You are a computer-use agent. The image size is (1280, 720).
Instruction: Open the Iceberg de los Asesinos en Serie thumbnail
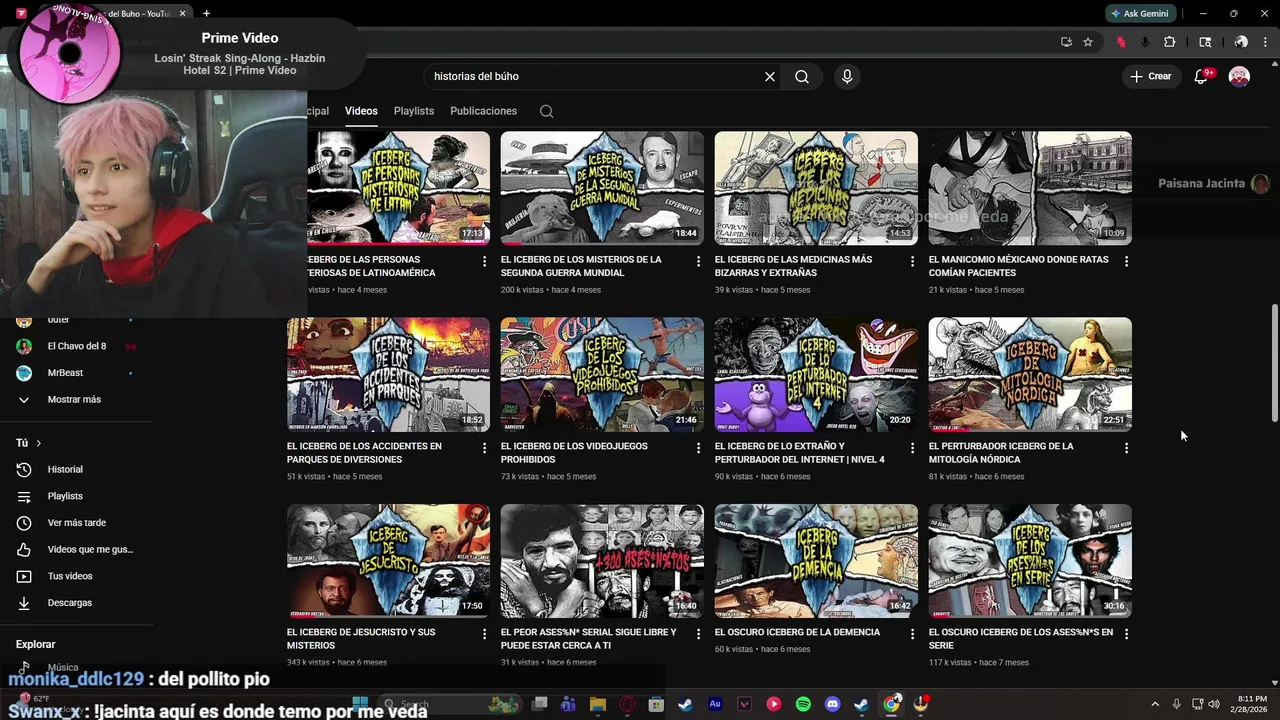tap(1030, 561)
